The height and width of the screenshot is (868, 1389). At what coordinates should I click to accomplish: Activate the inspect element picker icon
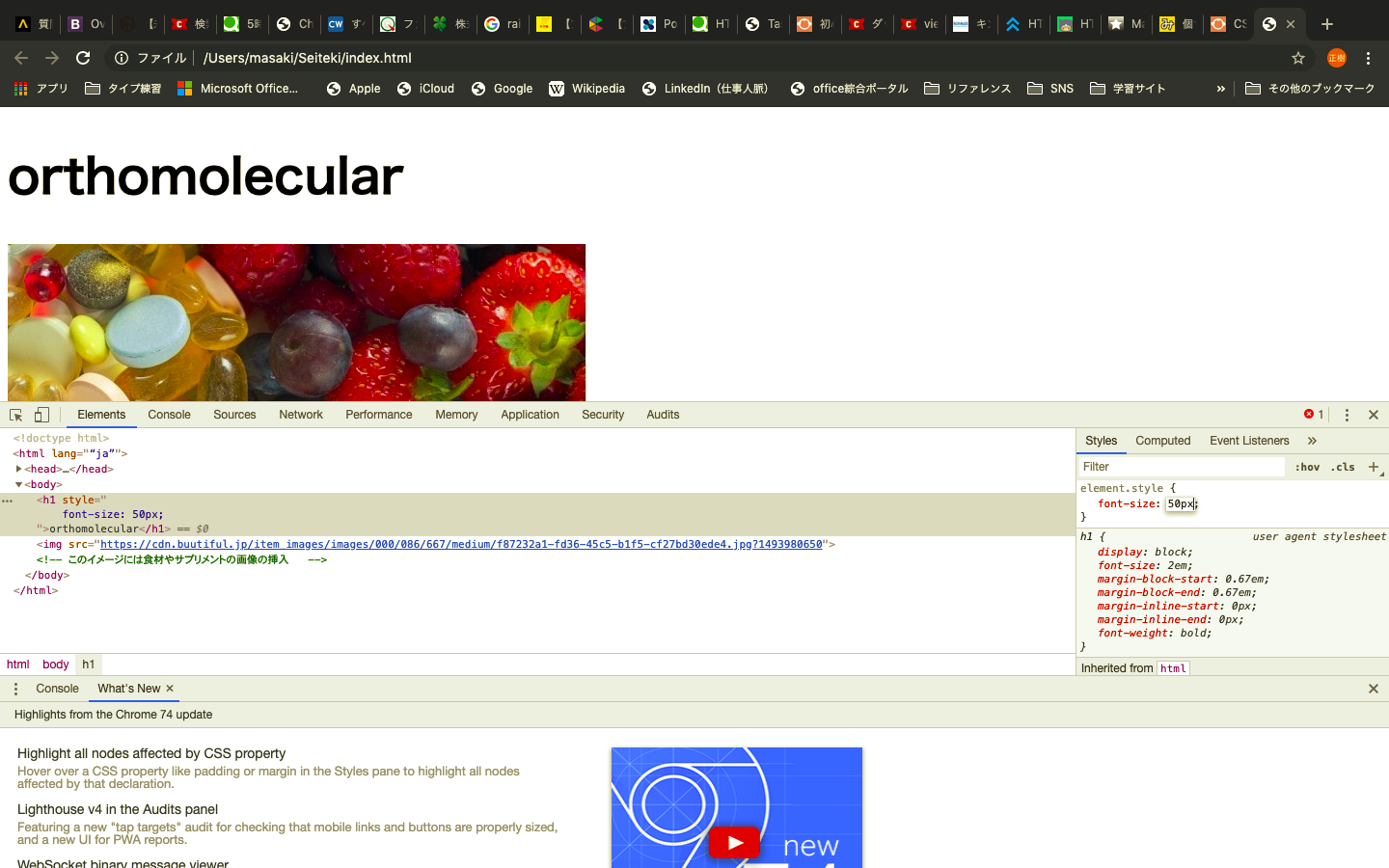pyautogui.click(x=16, y=415)
